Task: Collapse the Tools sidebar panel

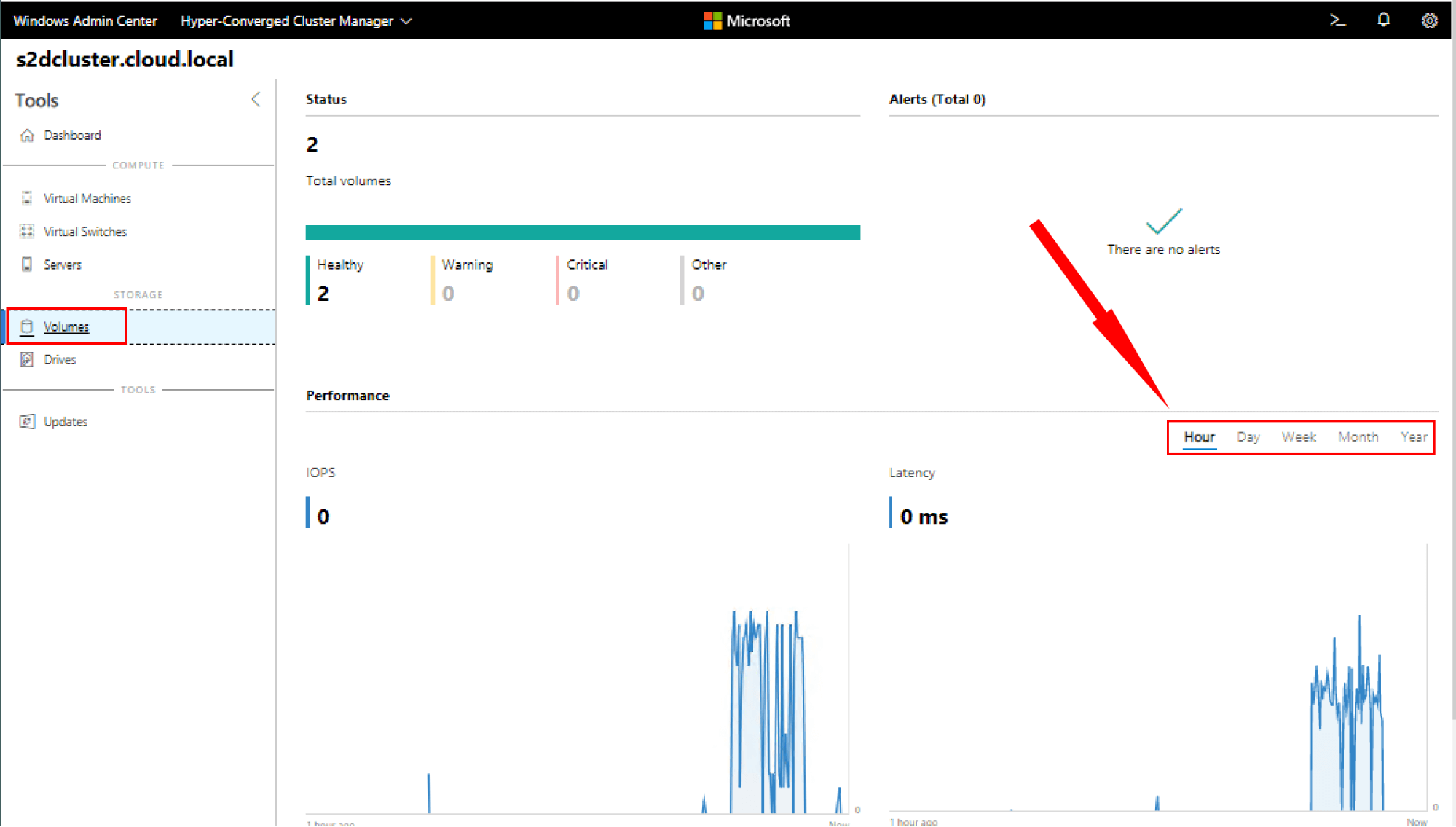Action: tap(256, 99)
